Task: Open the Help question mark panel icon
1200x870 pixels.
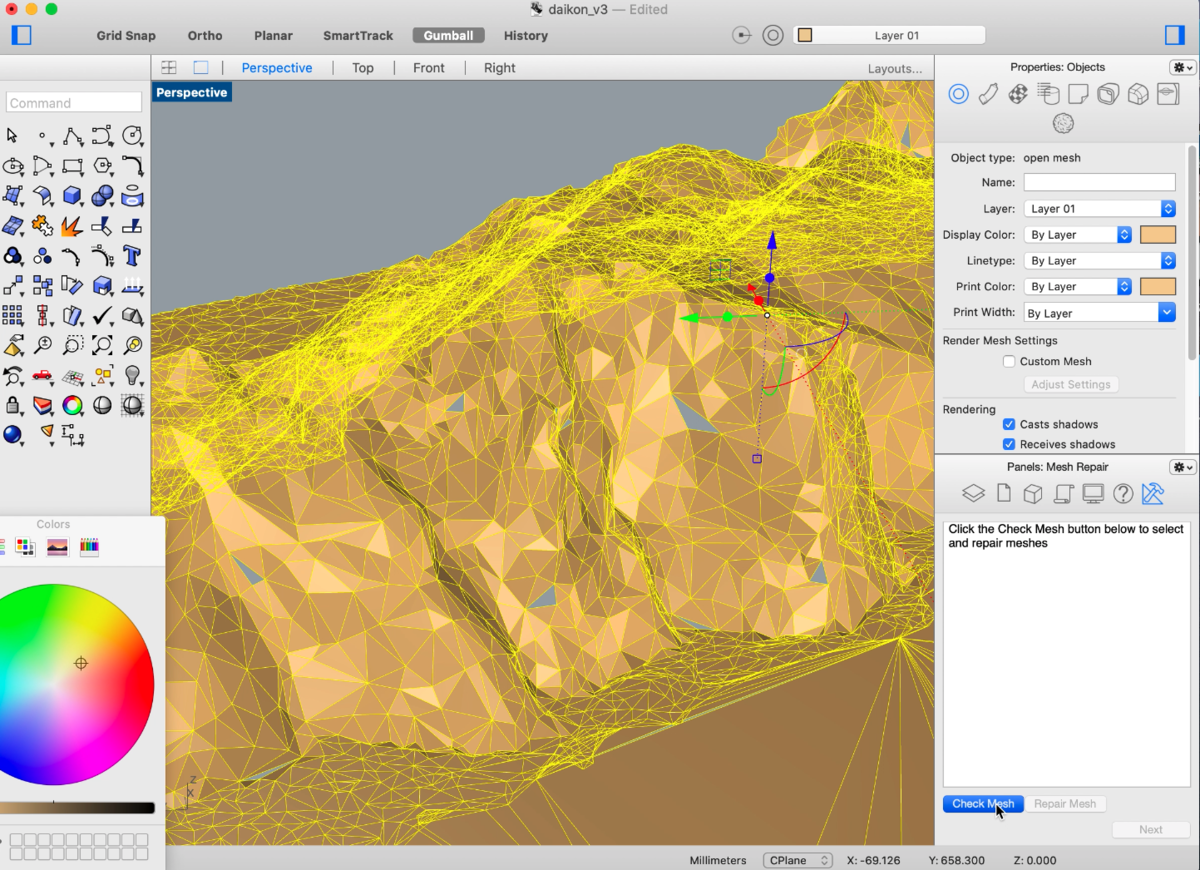Action: click(1122, 494)
